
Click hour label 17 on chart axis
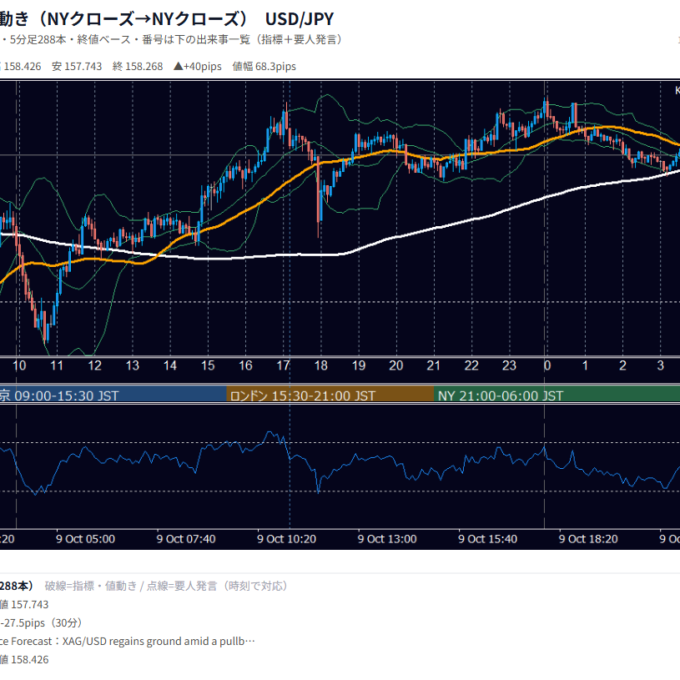[283, 366]
